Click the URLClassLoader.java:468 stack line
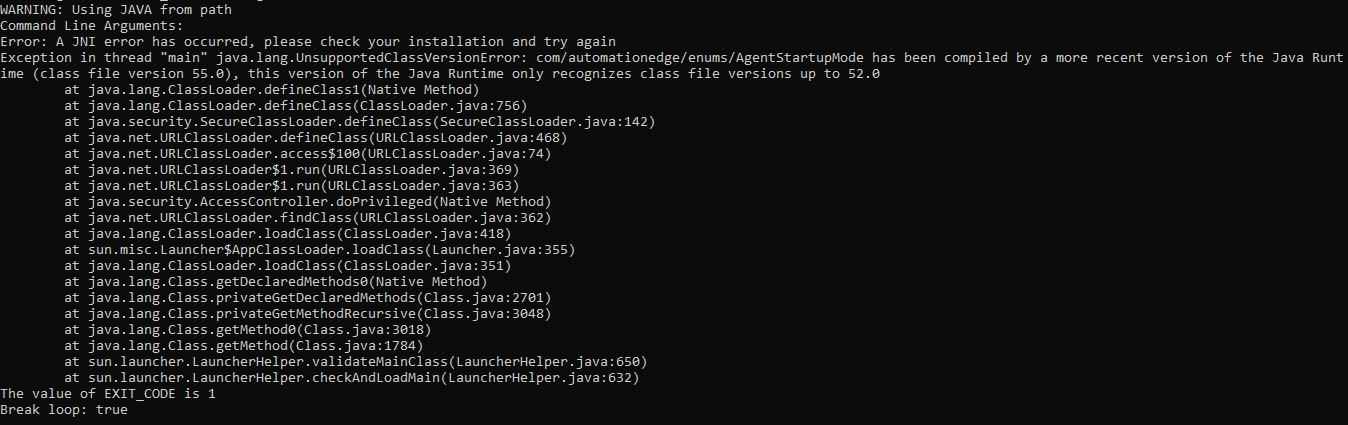1348x425 pixels. coord(316,137)
